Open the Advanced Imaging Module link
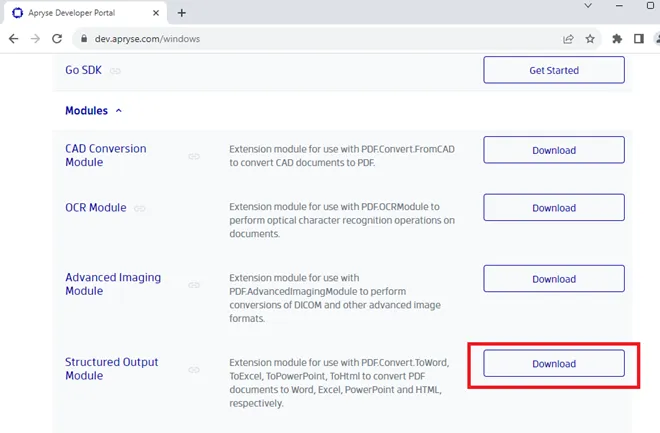The width and height of the screenshot is (660, 433). click(x=113, y=284)
